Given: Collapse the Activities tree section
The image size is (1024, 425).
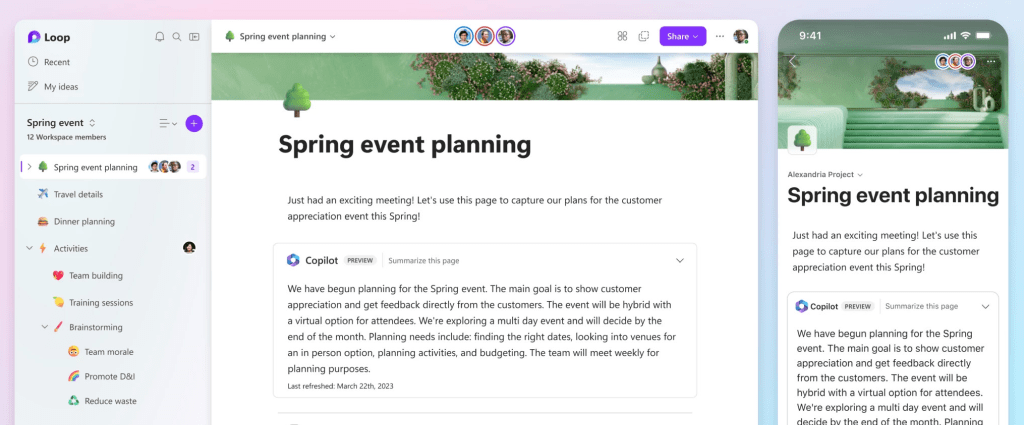Looking at the screenshot, I should pyautogui.click(x=29, y=249).
